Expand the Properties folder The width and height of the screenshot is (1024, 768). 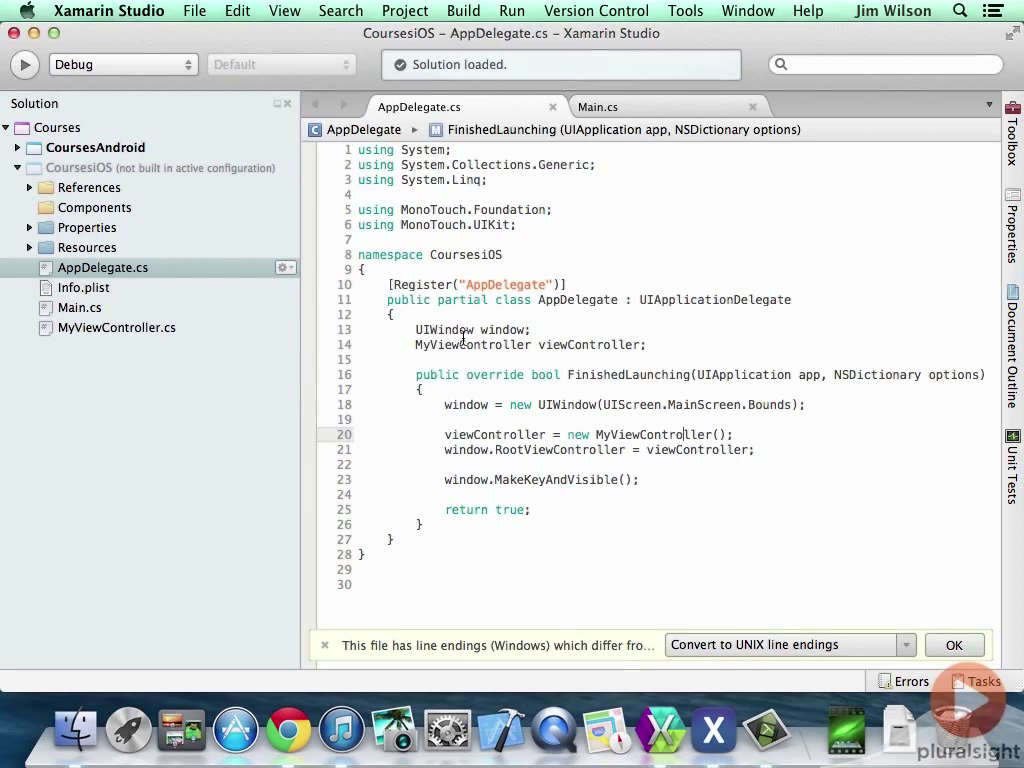pyautogui.click(x=29, y=227)
